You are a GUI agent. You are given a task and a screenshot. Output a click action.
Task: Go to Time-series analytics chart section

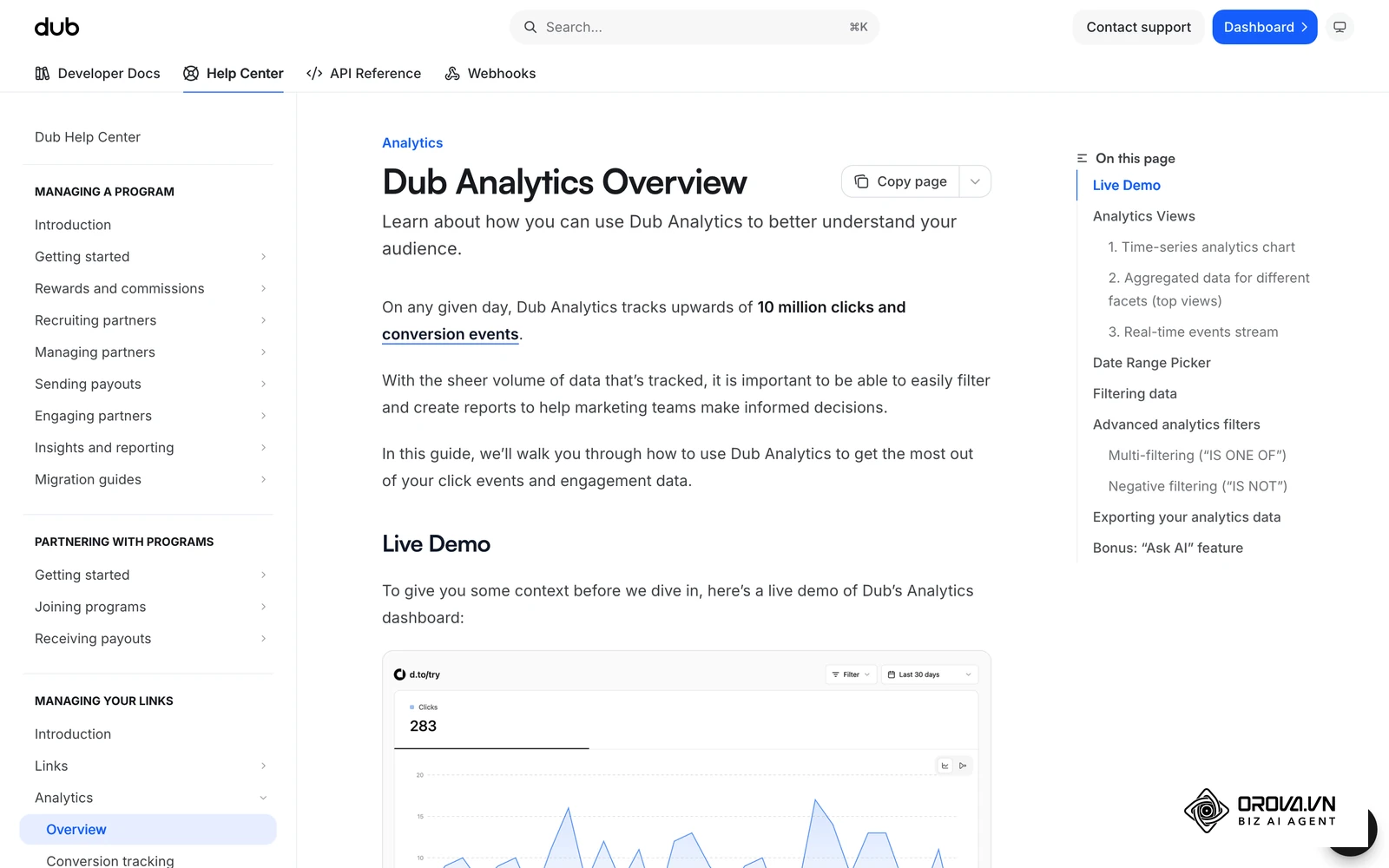point(1201,247)
